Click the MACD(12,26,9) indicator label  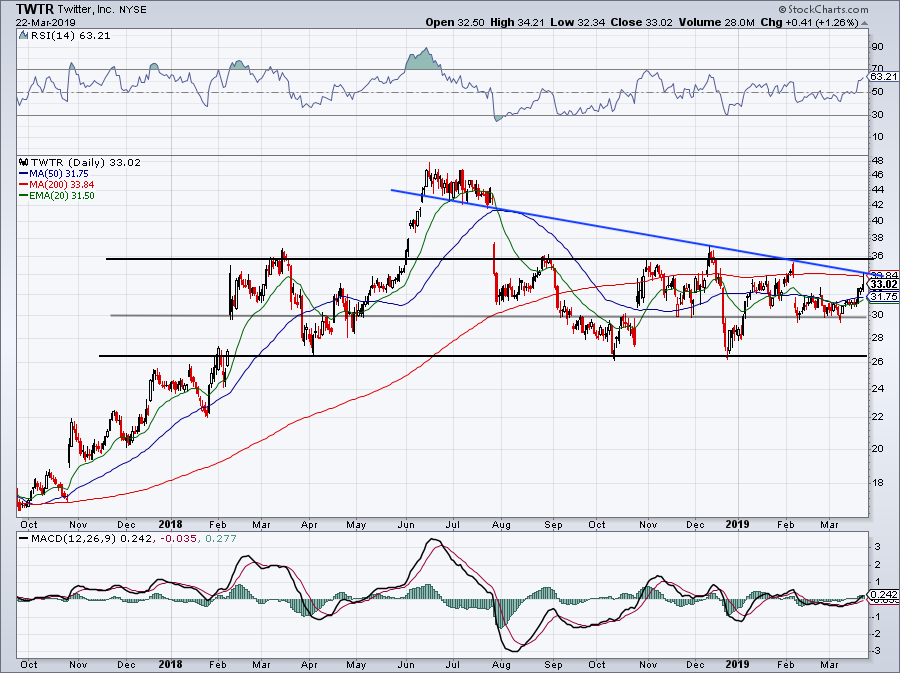pos(74,539)
